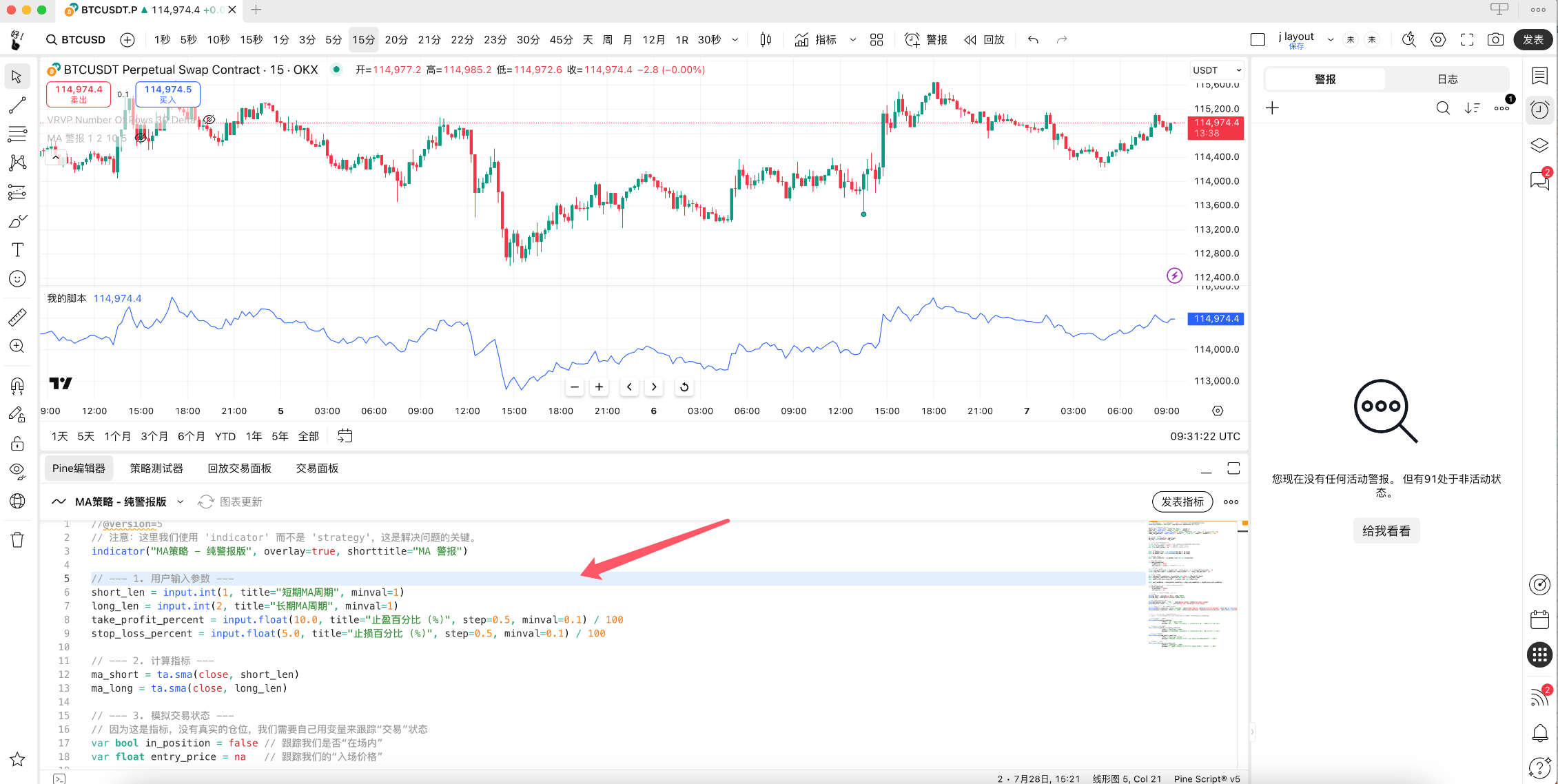The height and width of the screenshot is (784, 1558).
Task: Reset chart view button
Action: 684,387
